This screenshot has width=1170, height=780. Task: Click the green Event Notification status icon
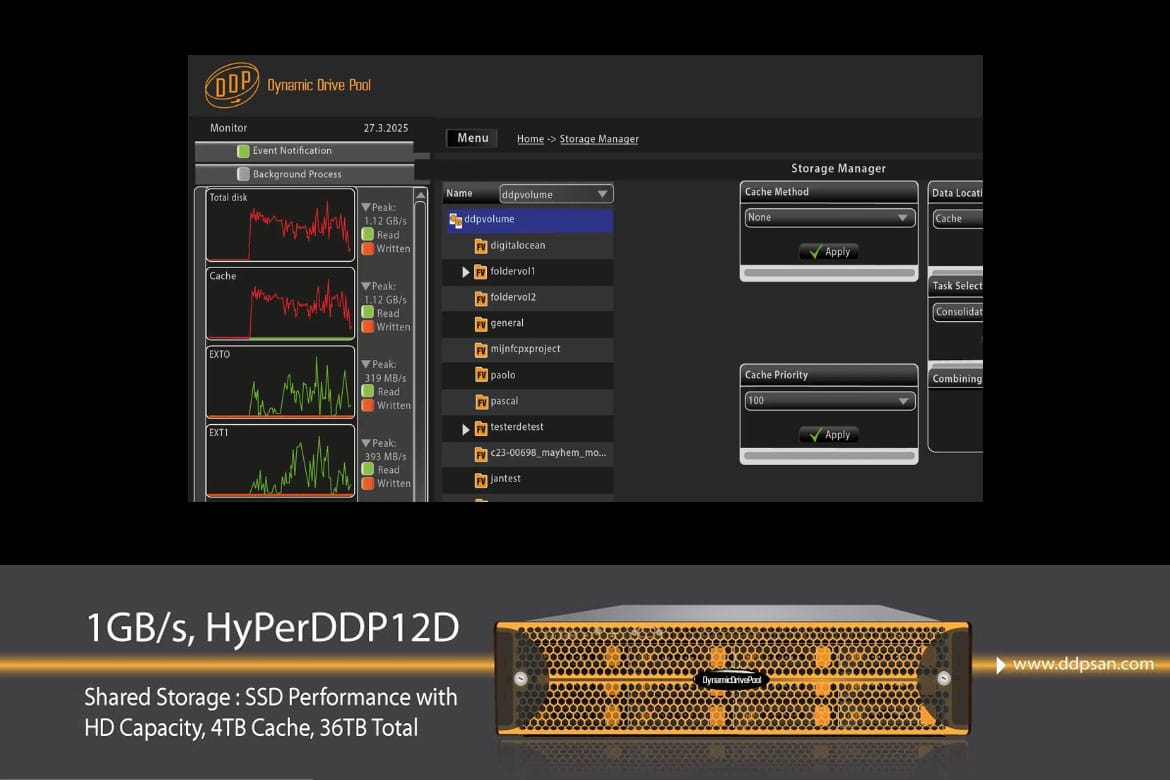[243, 151]
